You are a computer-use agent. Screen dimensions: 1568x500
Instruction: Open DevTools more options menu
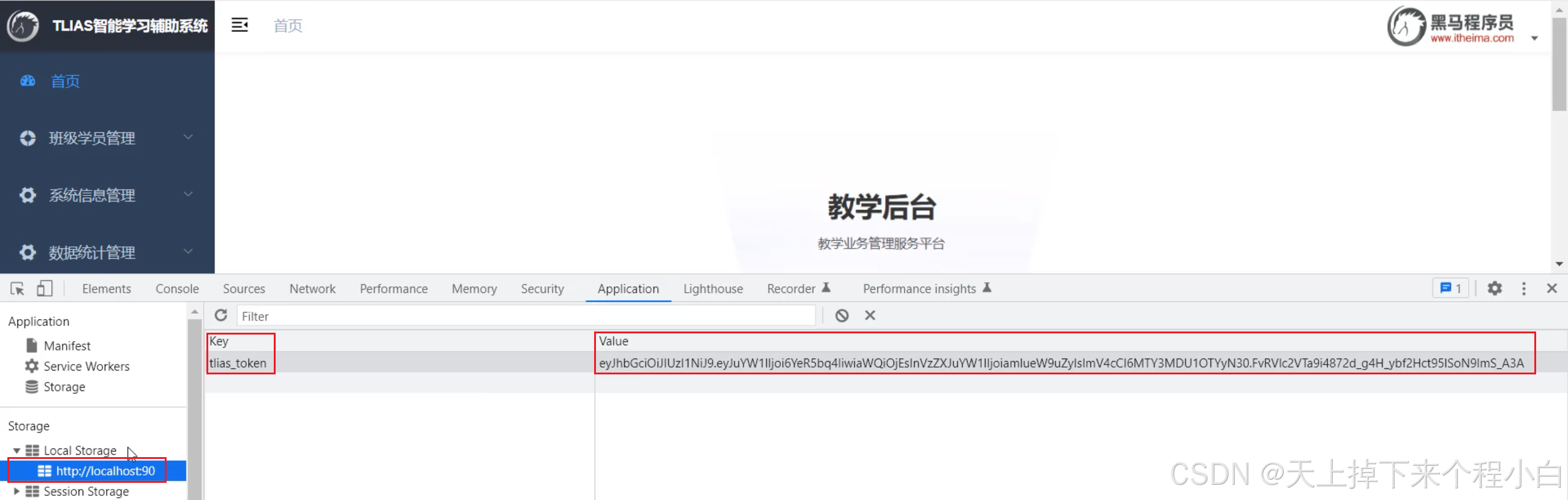click(1524, 289)
